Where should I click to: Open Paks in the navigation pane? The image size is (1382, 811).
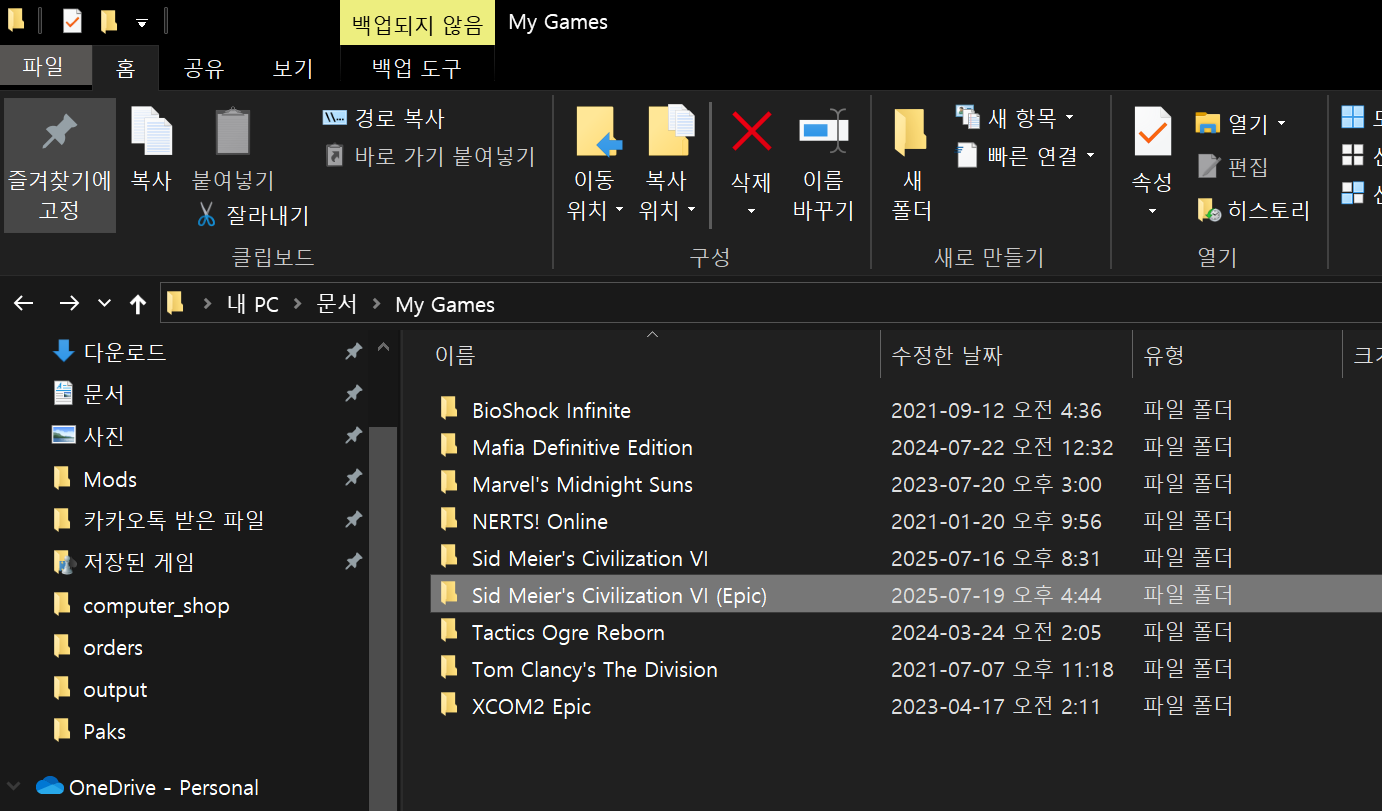104,731
